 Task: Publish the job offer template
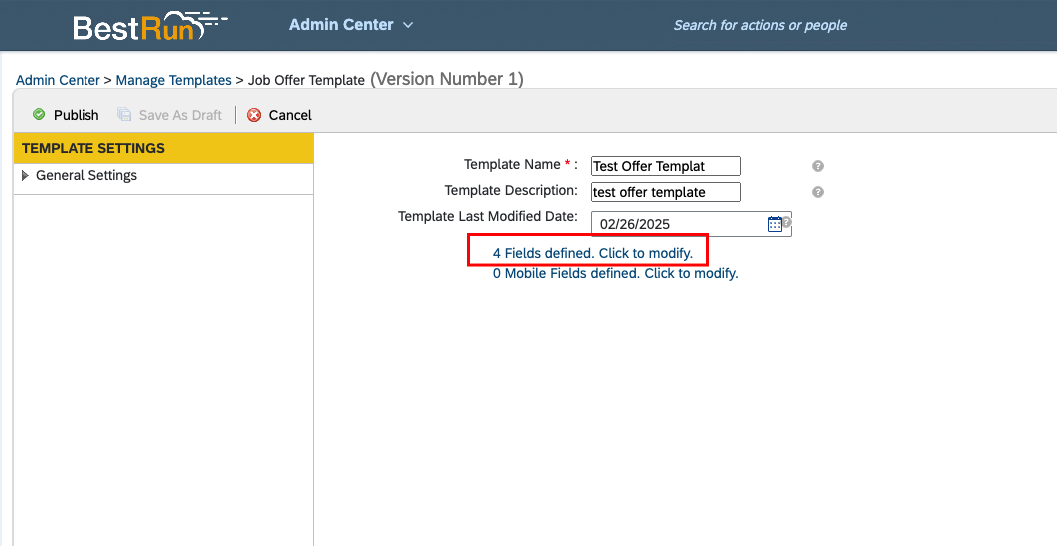click(66, 115)
